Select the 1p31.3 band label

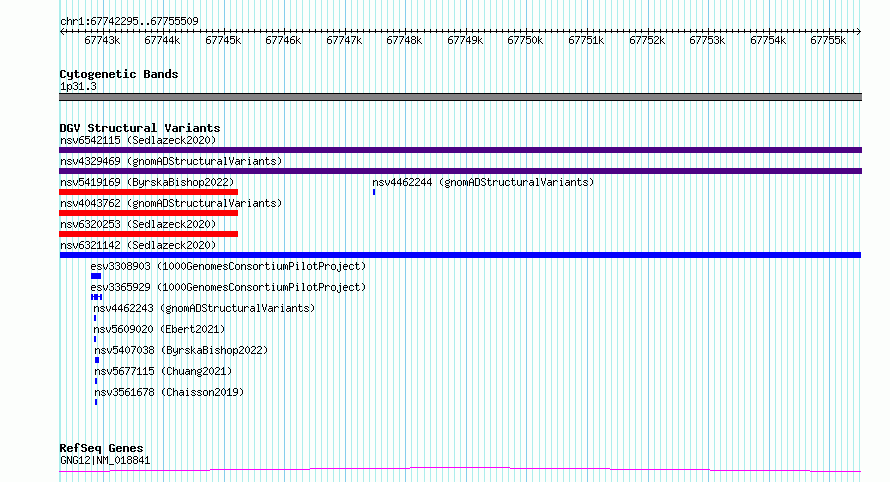coord(78,87)
